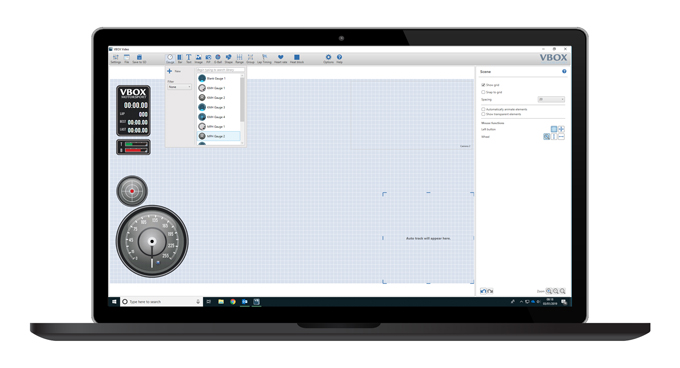Click the Heart rate toolbar icon

tap(281, 59)
